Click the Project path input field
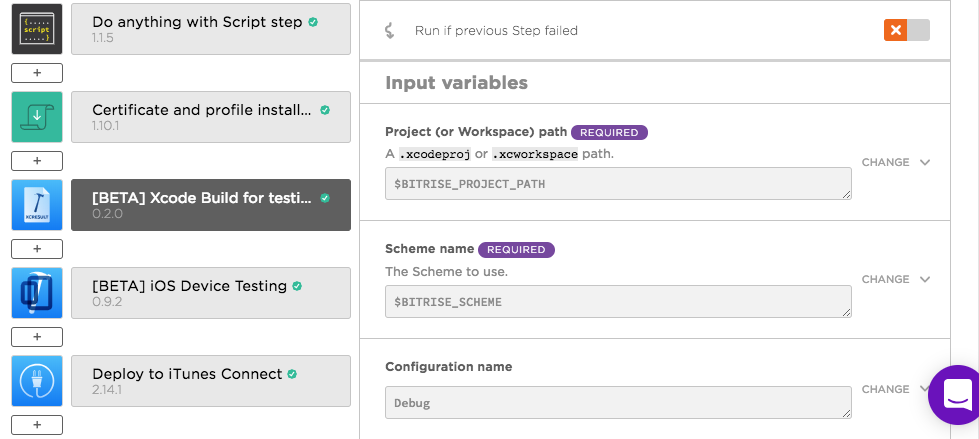The image size is (979, 439). pos(618,184)
